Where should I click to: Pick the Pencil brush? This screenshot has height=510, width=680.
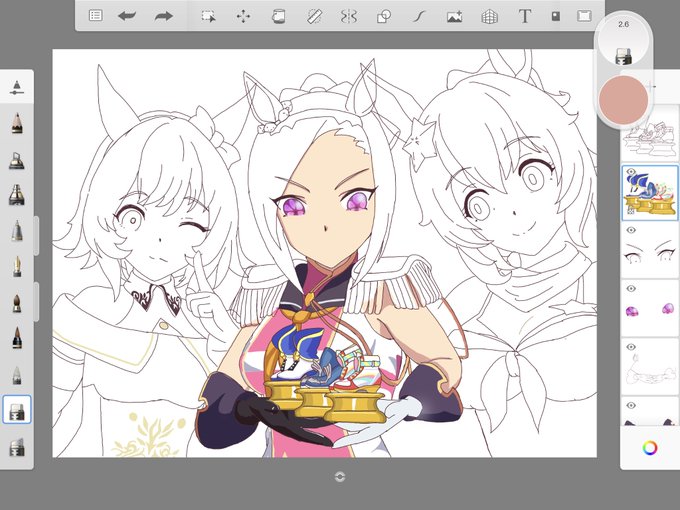[x=17, y=123]
